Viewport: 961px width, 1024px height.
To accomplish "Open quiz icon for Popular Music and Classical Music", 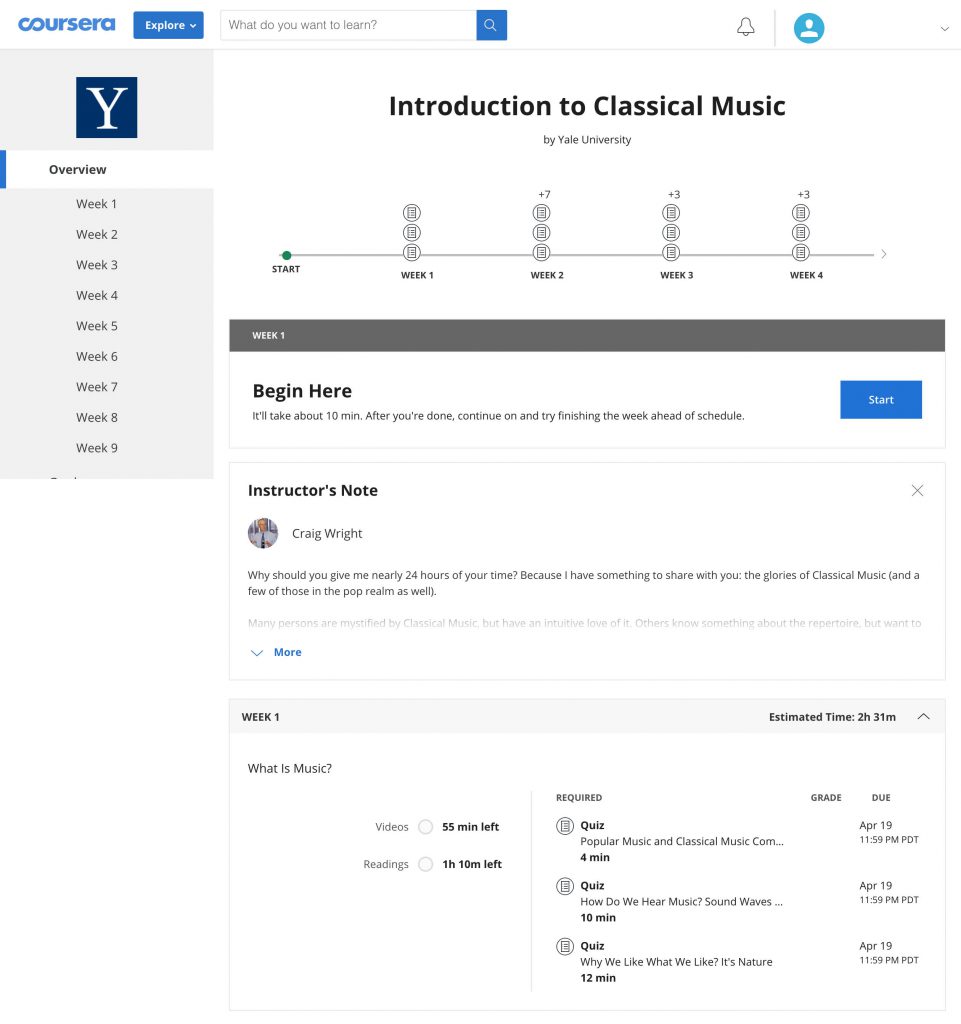I will tap(565, 825).
